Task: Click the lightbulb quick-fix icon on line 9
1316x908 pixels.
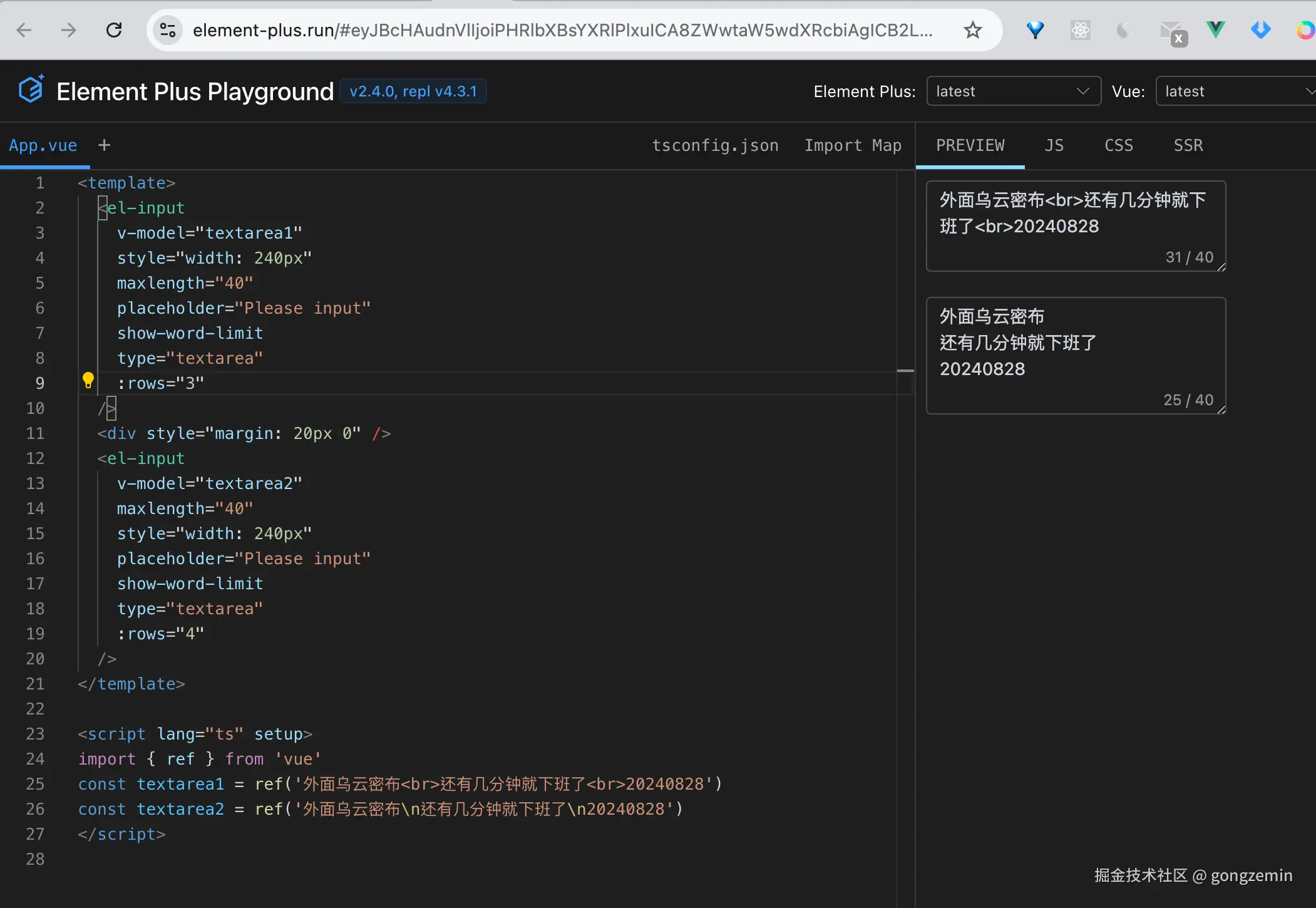Action: tap(88, 380)
